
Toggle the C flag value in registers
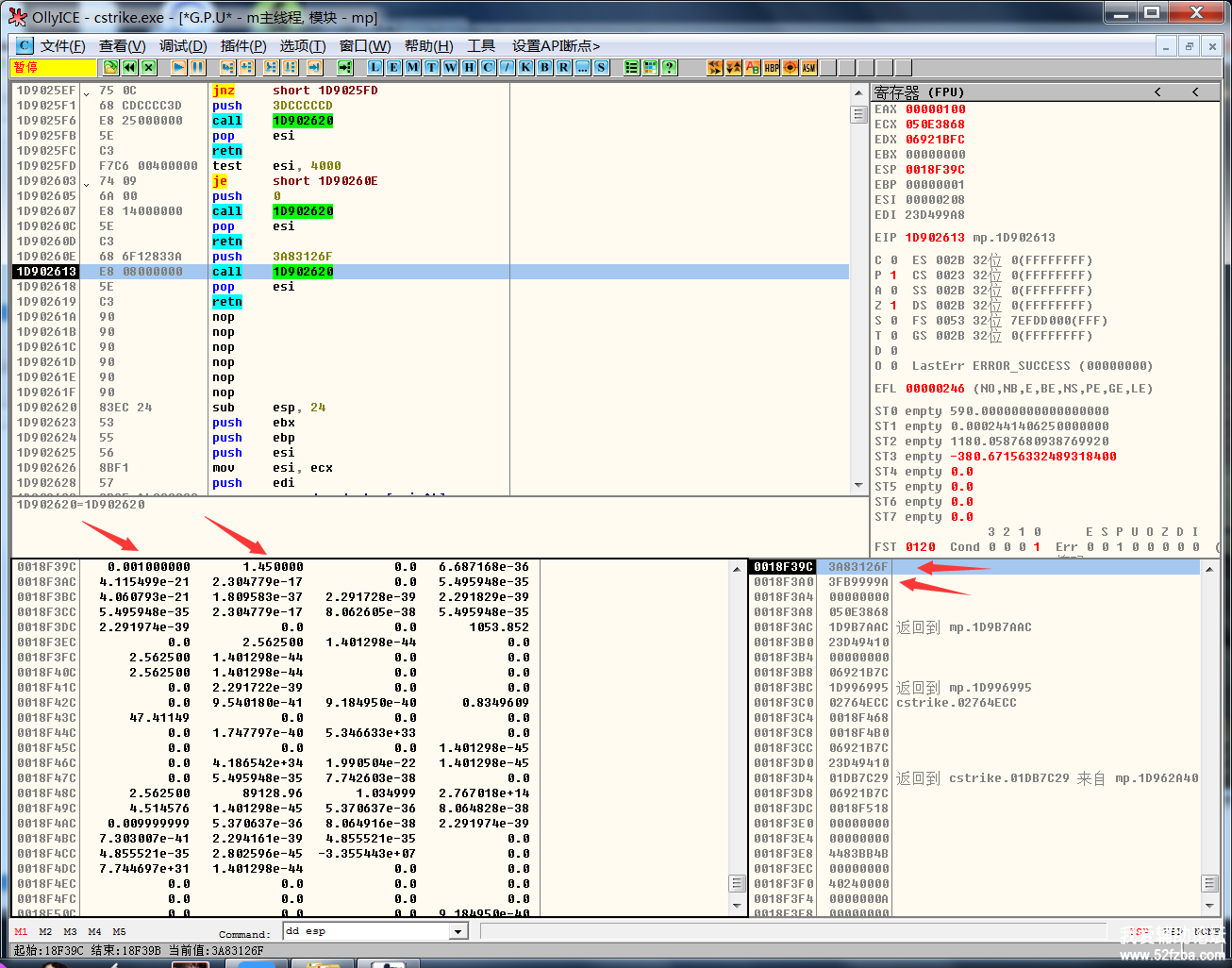point(893,260)
